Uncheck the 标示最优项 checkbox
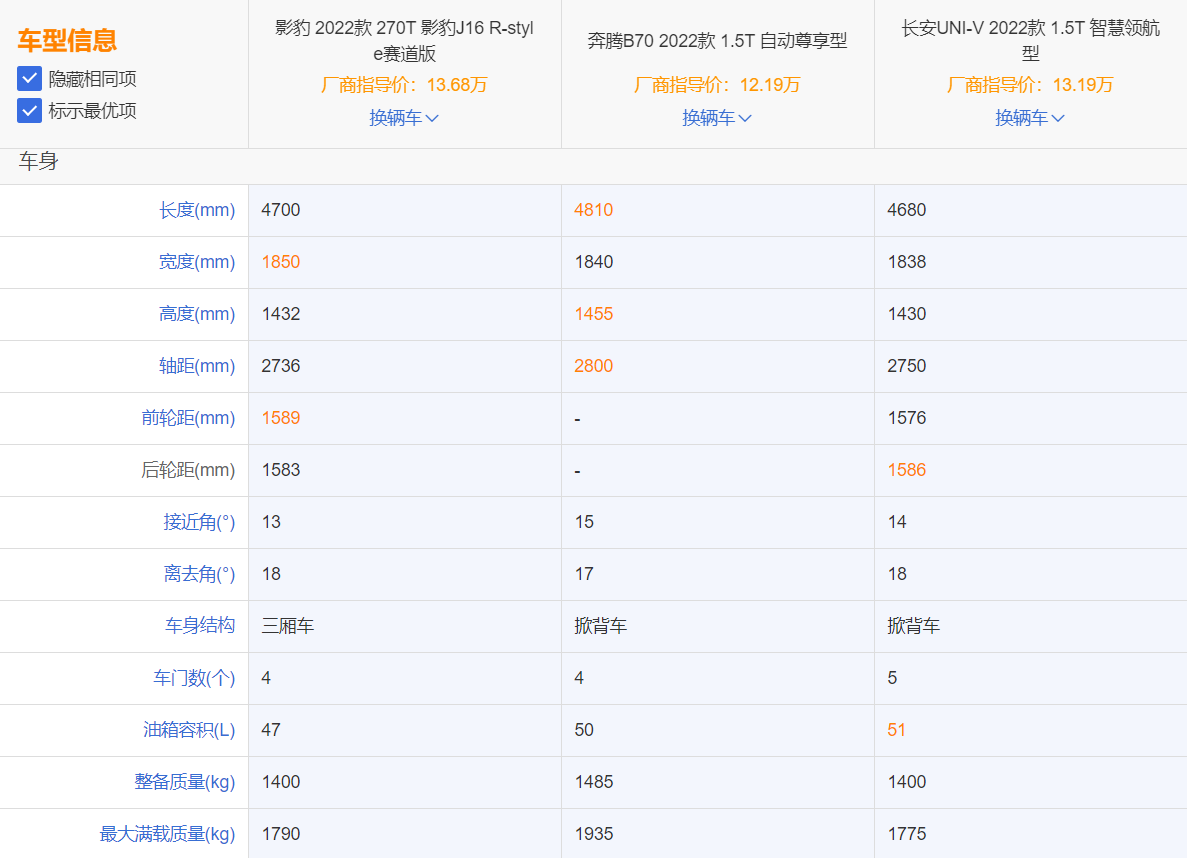Screen dimensions: 1187x858 (29, 111)
